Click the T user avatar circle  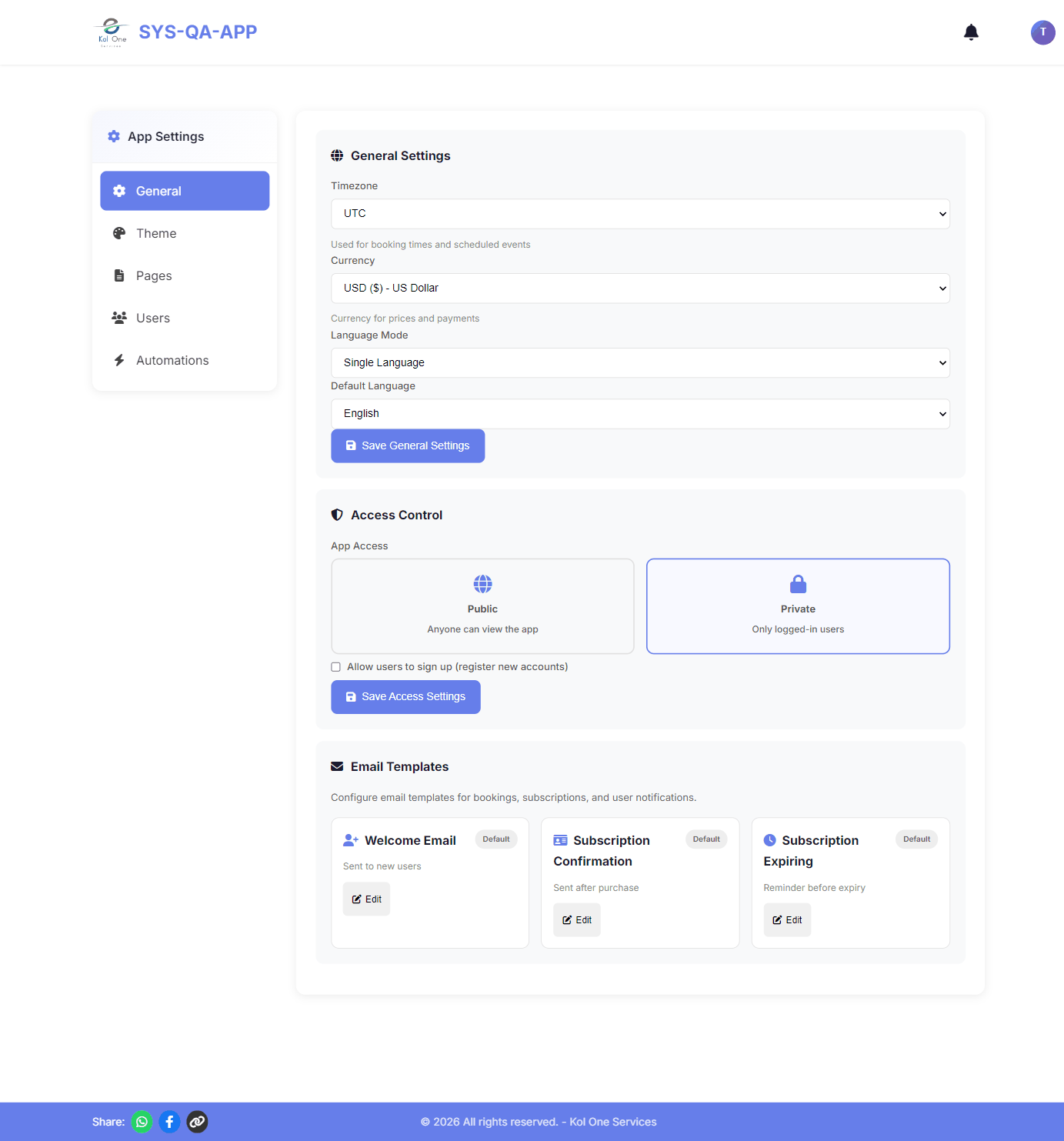1042,32
